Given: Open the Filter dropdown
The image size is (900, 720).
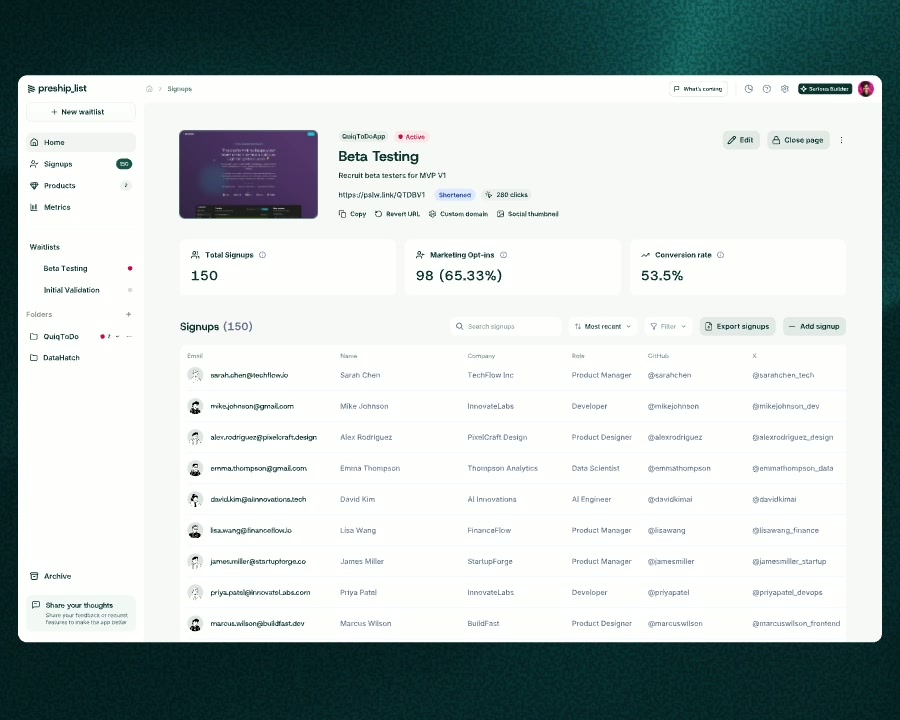Looking at the screenshot, I should [x=667, y=326].
